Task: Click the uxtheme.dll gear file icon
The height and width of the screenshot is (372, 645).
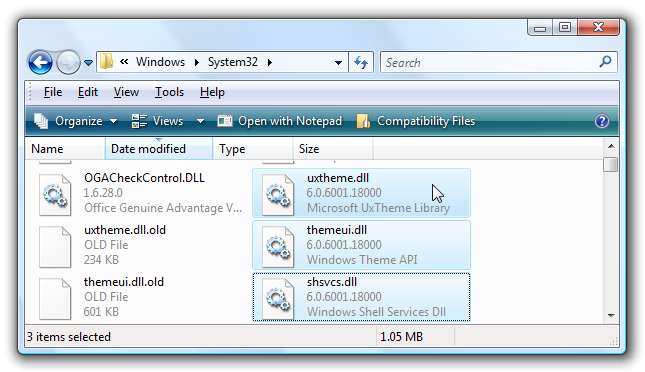Action: (x=278, y=195)
